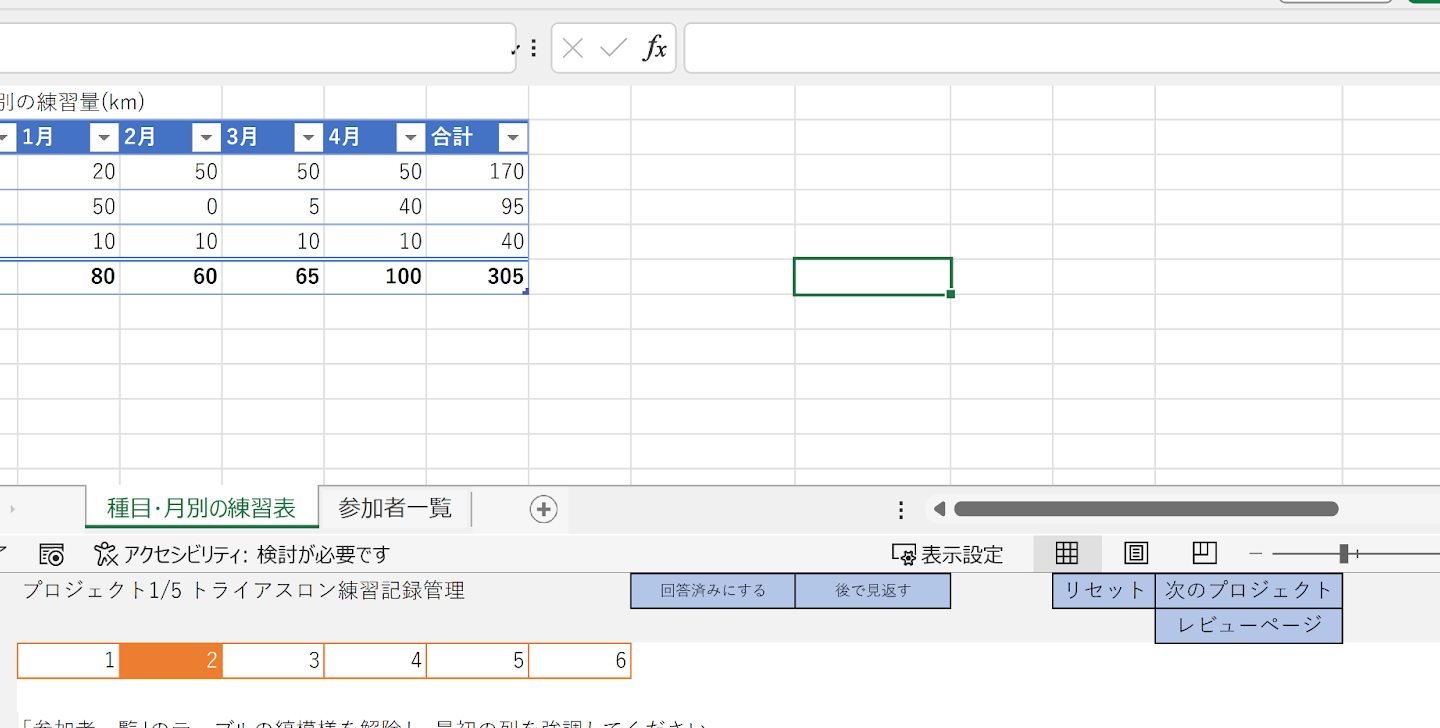Switch to 参加者一覧 sheet tab

(x=395, y=508)
